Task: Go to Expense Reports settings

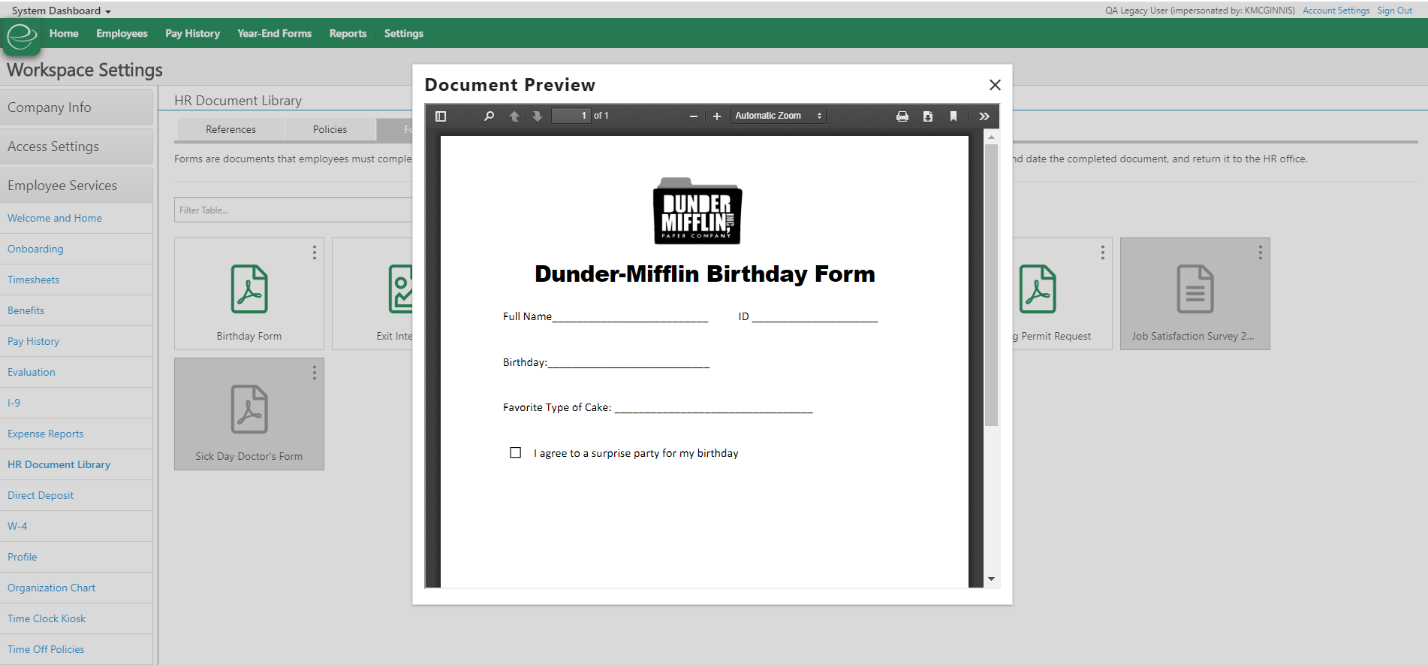Action: coord(46,434)
